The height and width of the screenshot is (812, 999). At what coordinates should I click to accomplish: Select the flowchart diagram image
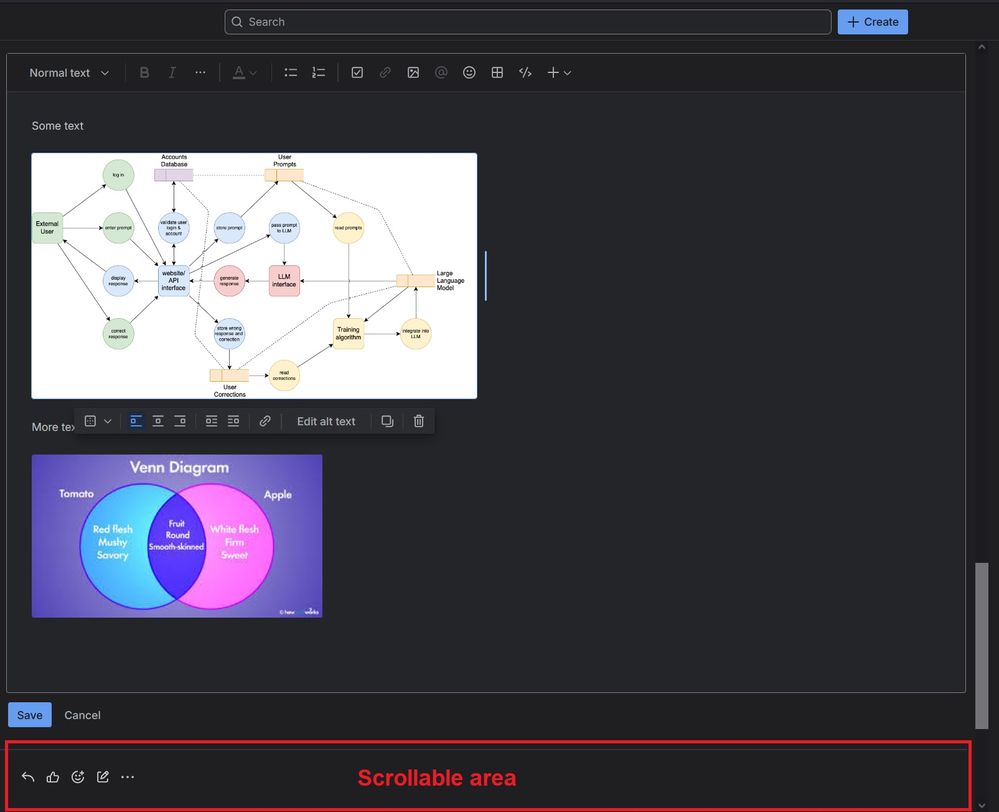254,275
